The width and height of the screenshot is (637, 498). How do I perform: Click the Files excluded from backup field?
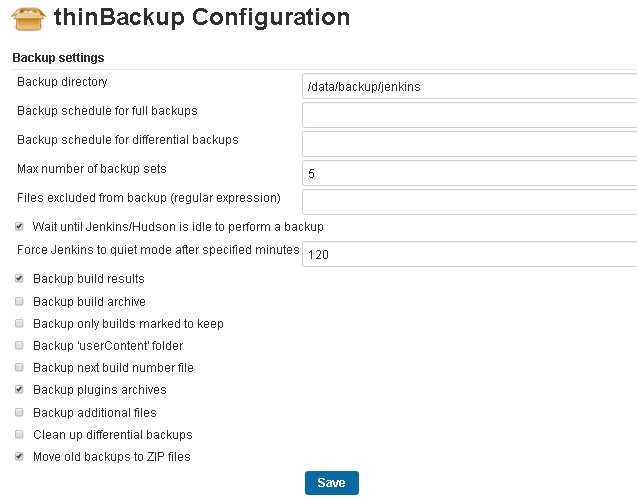(x=470, y=202)
